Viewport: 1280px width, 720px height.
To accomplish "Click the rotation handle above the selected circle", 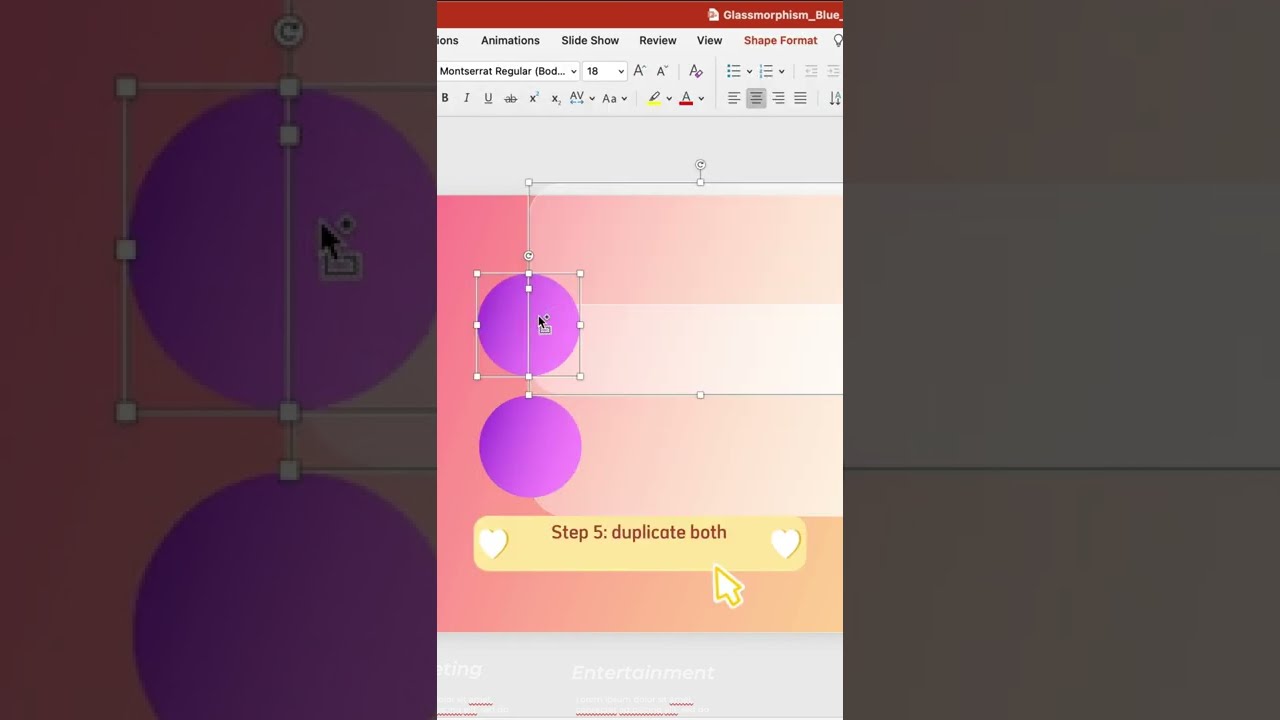I will (529, 256).
